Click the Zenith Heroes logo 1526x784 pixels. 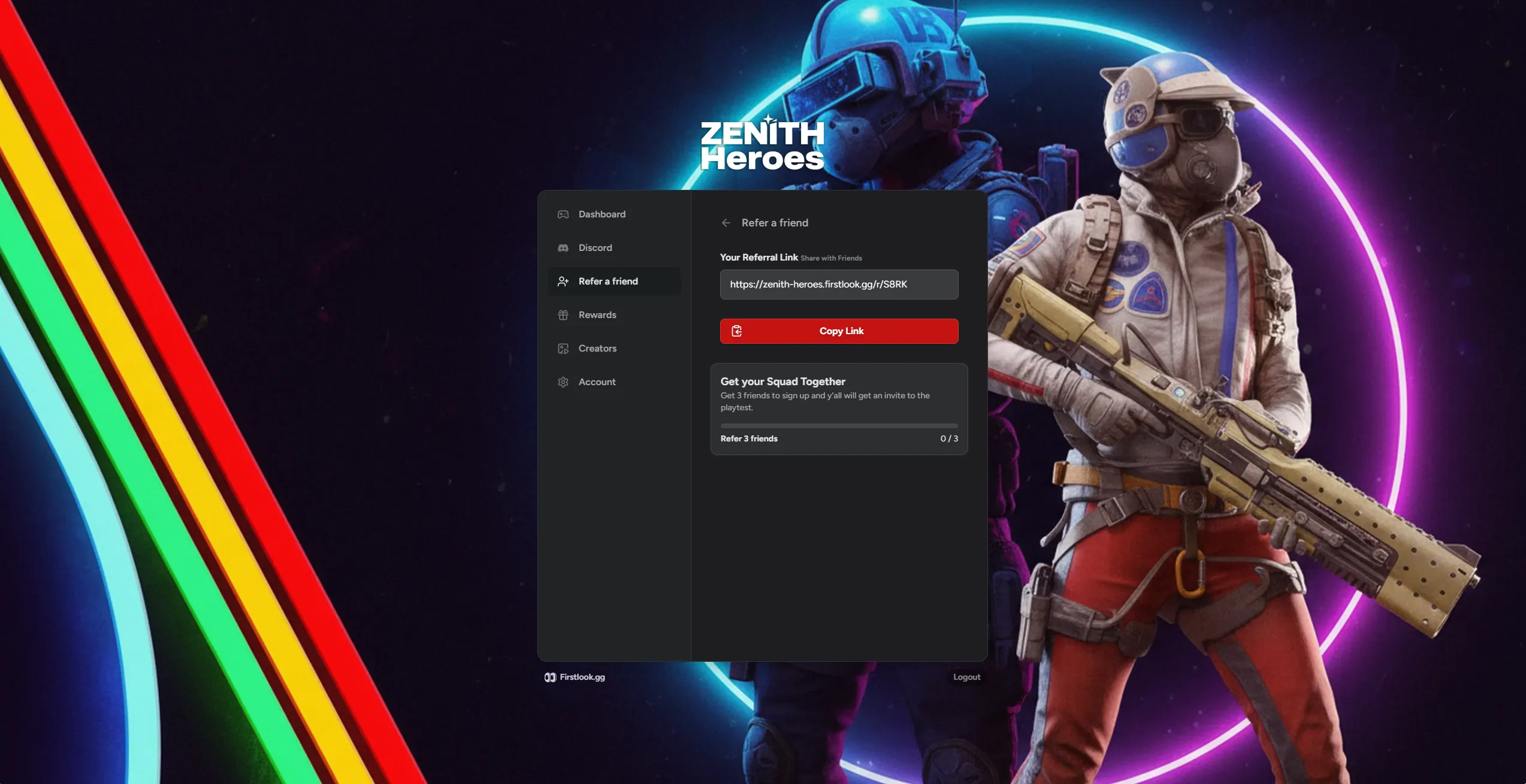762,144
